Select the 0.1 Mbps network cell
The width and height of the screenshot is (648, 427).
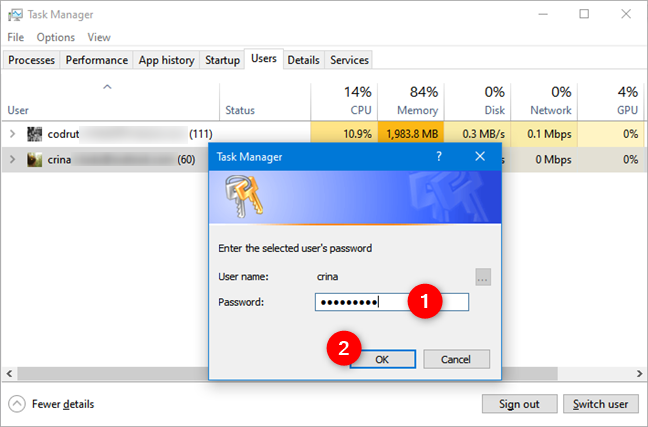[544, 134]
